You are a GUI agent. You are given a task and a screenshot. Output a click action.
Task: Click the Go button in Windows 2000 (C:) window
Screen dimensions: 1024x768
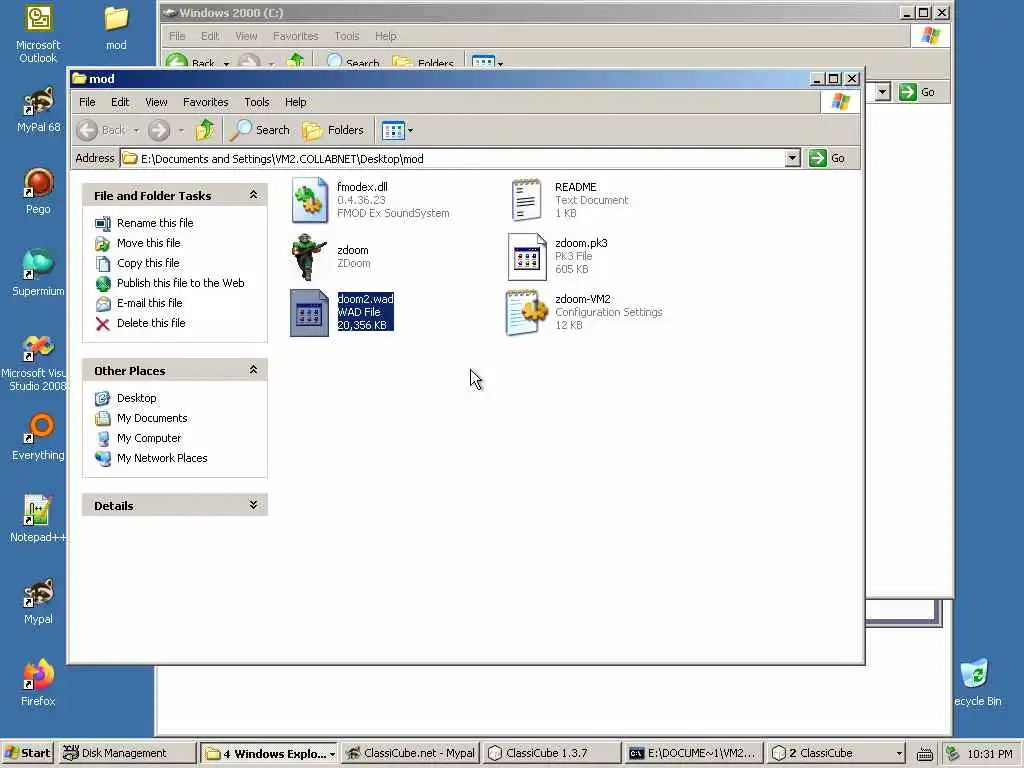click(x=917, y=92)
